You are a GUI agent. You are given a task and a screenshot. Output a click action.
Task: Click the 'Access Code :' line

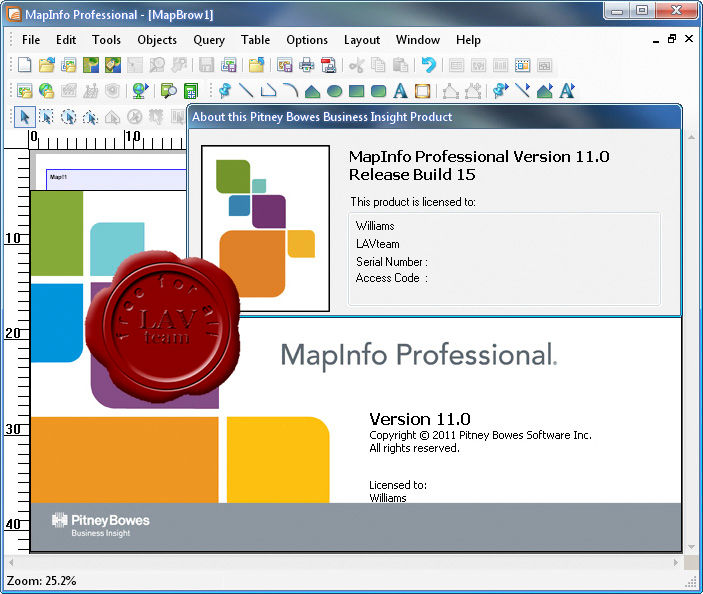[x=392, y=278]
